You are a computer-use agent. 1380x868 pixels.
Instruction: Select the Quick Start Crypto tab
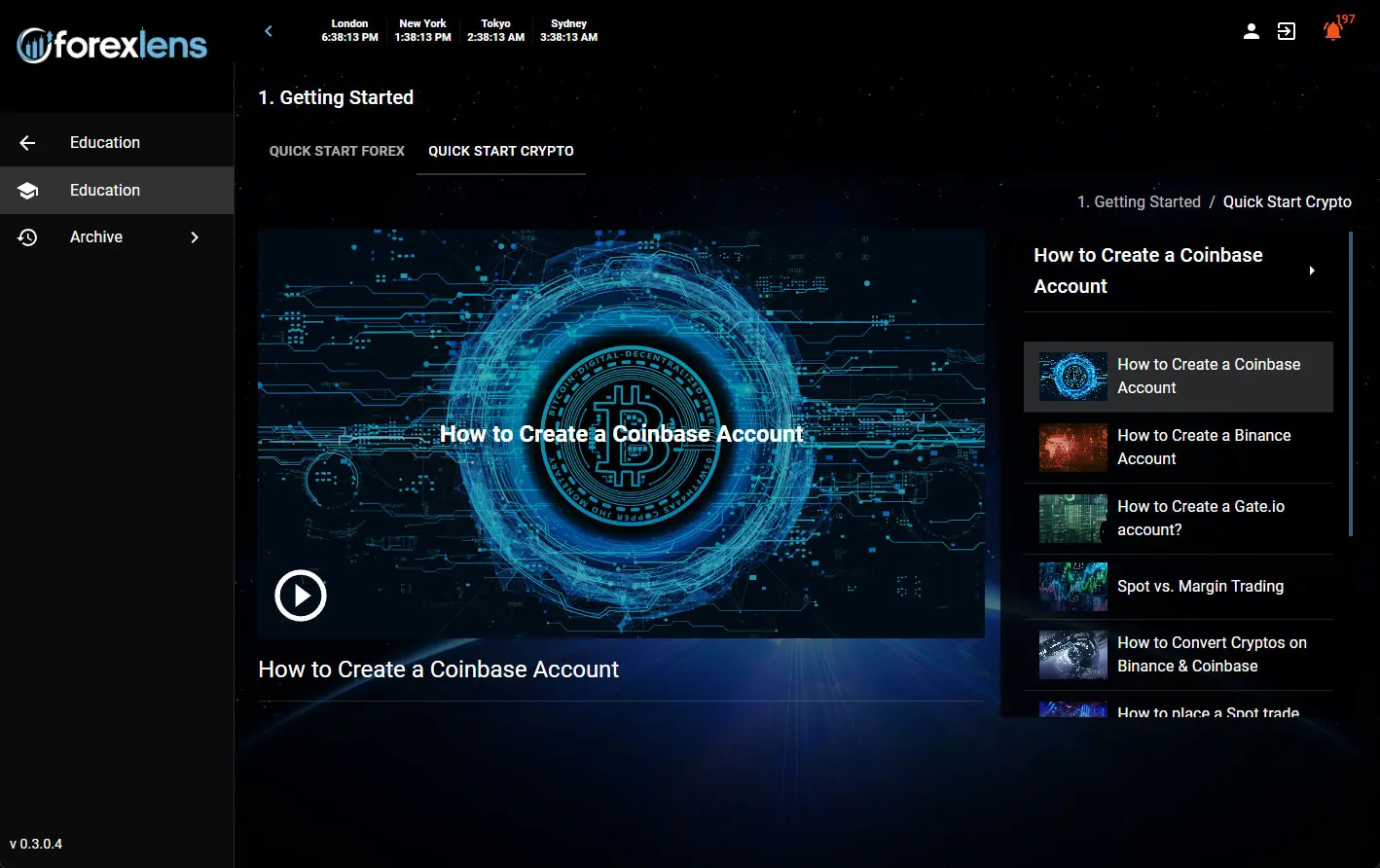(x=500, y=151)
